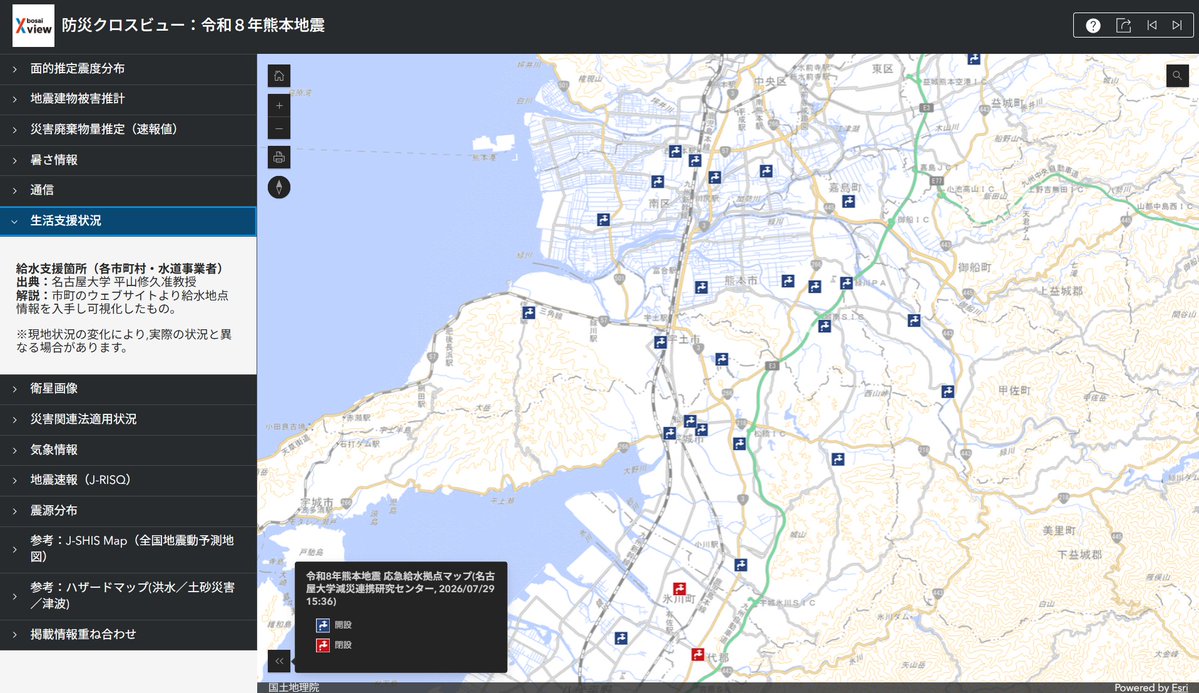
Task: Click the 熊本市 label on map
Action: pos(740,281)
